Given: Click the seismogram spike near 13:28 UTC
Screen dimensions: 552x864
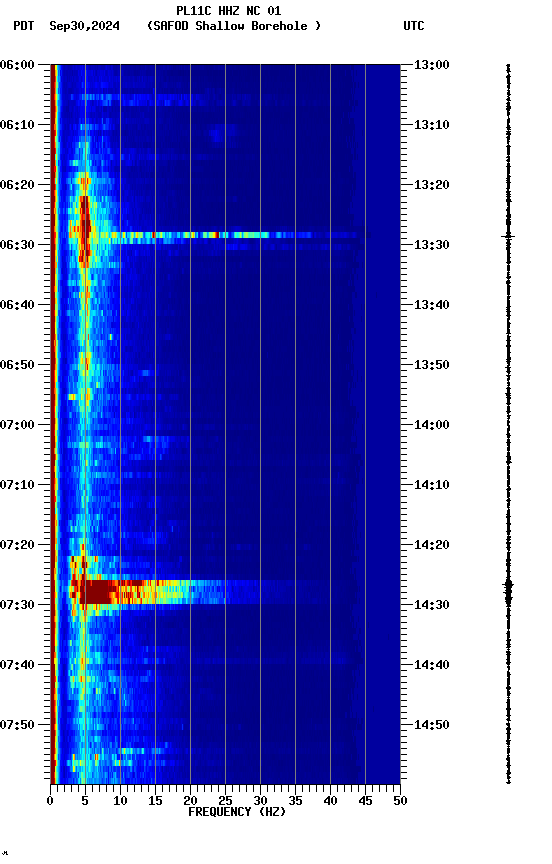Looking at the screenshot, I should [x=508, y=236].
